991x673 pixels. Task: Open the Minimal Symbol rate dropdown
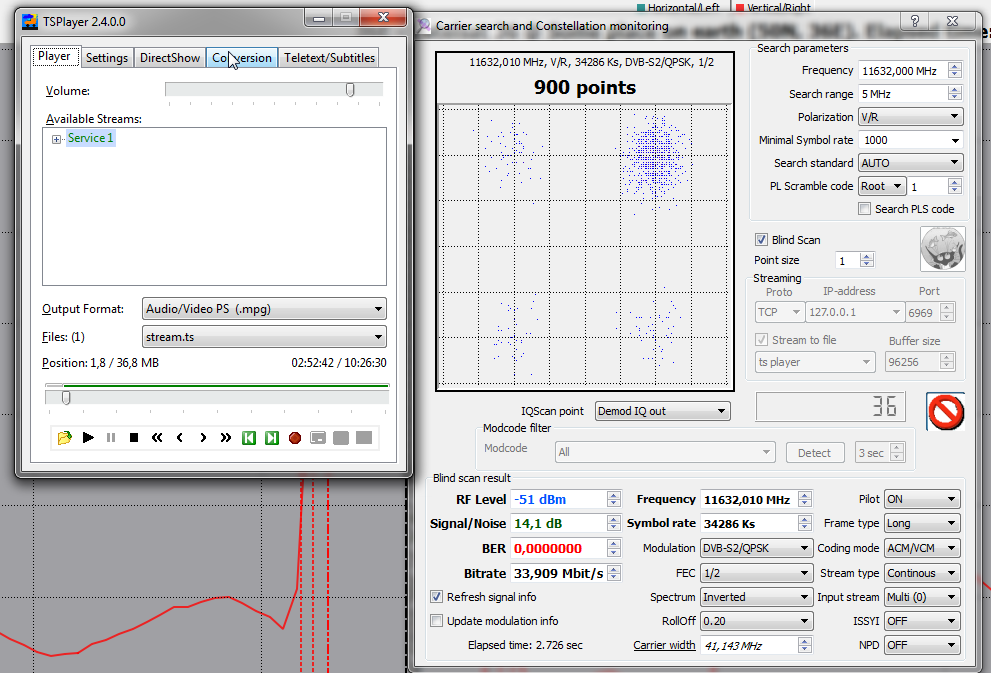click(x=910, y=140)
